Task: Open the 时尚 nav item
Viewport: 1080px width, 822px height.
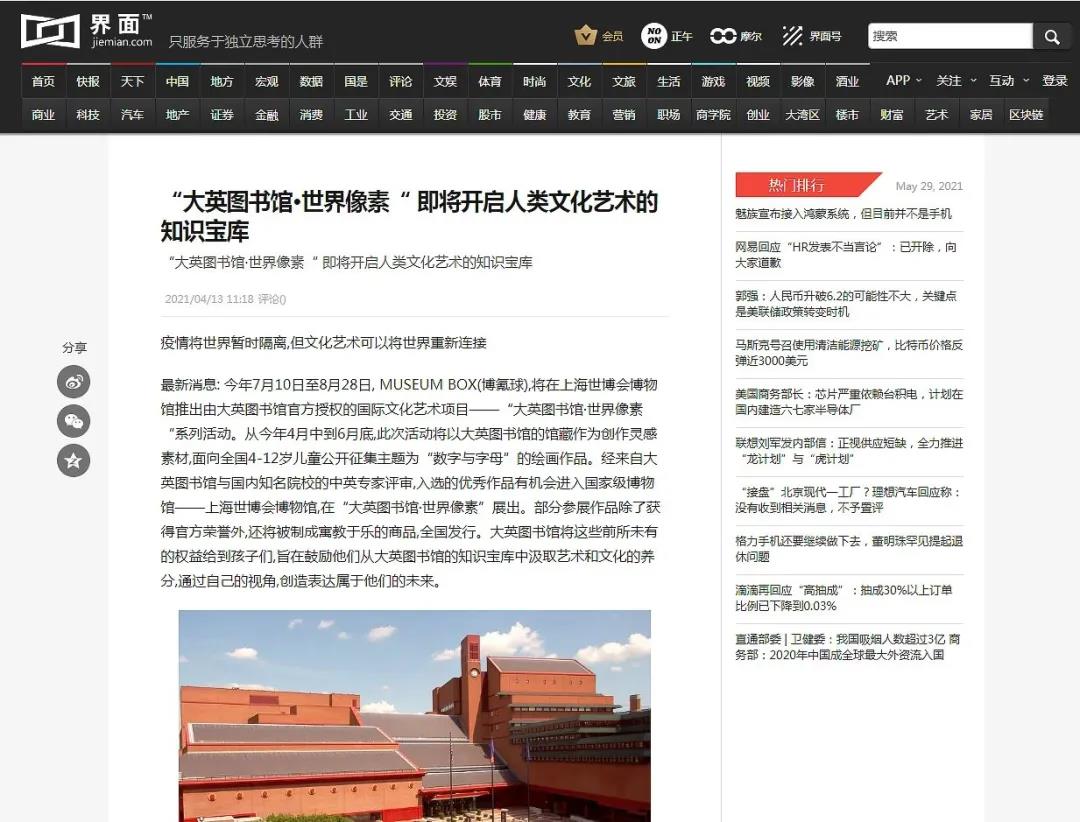Action: 534,81
